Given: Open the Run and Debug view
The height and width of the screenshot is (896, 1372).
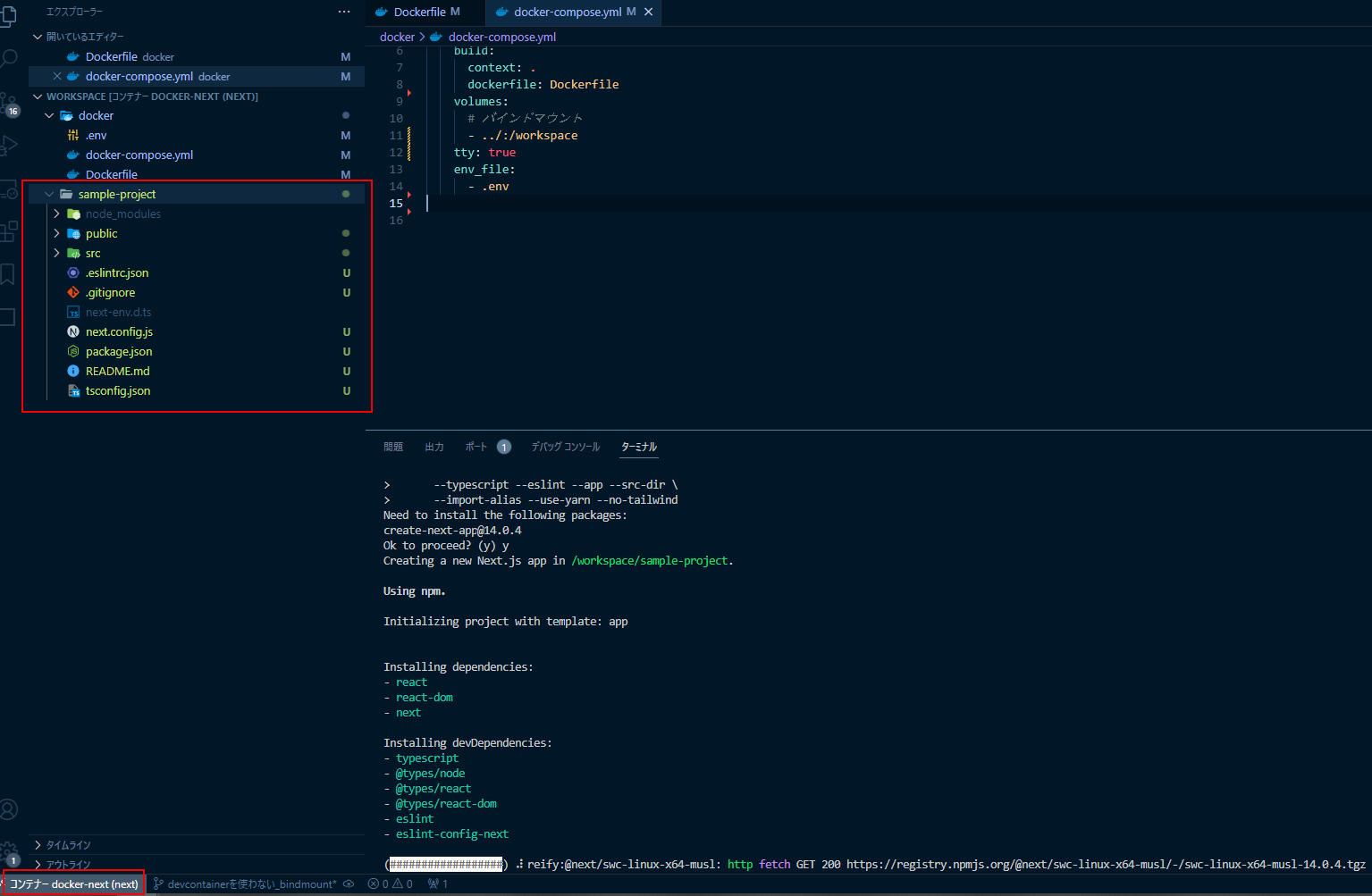Looking at the screenshot, I should [8, 146].
